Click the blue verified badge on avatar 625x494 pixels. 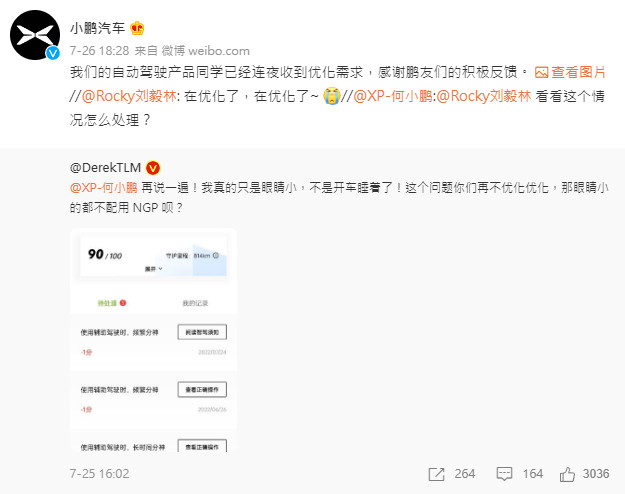pos(53,53)
